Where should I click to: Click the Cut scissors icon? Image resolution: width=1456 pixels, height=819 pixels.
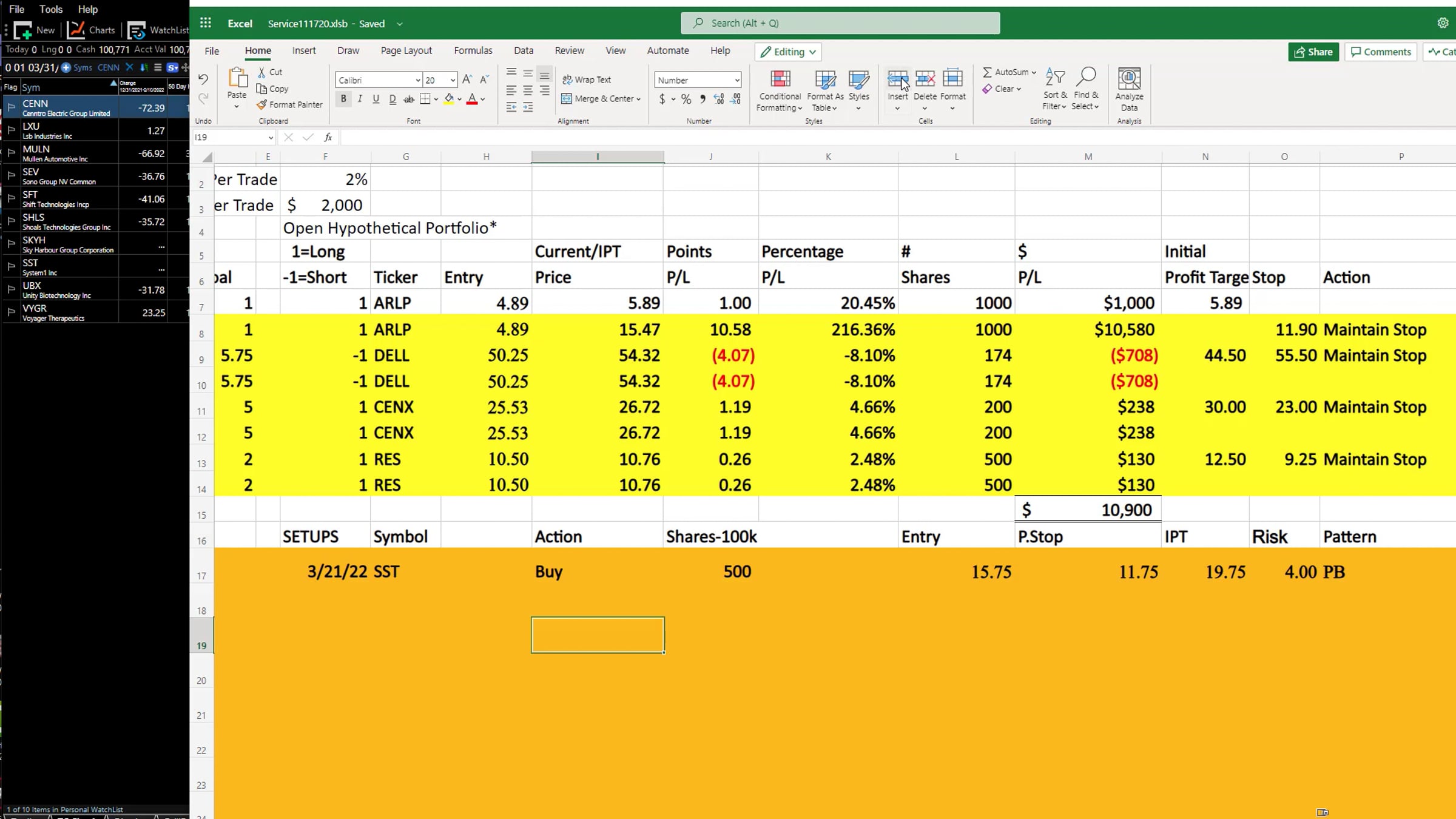[261, 72]
